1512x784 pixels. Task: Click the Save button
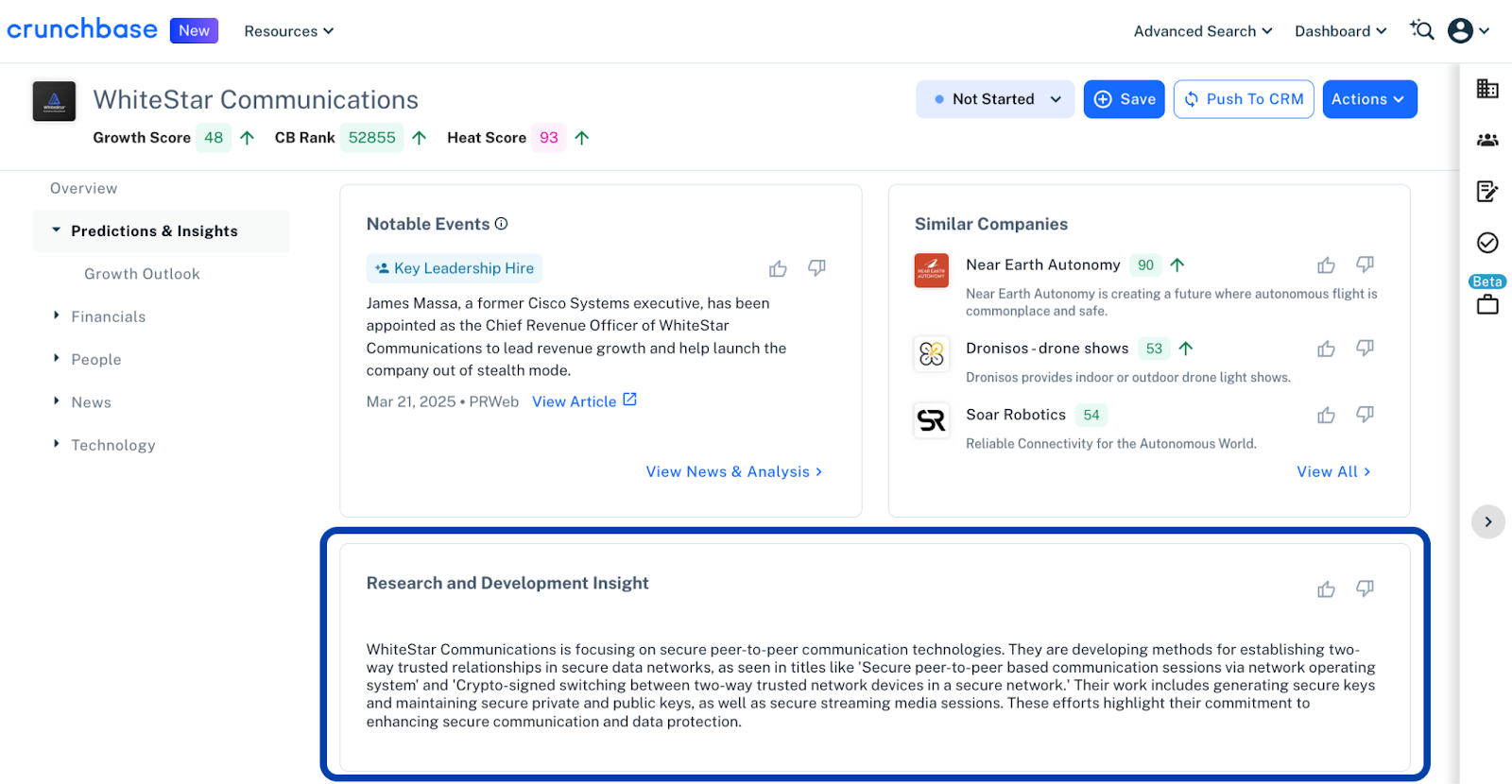[x=1124, y=99]
